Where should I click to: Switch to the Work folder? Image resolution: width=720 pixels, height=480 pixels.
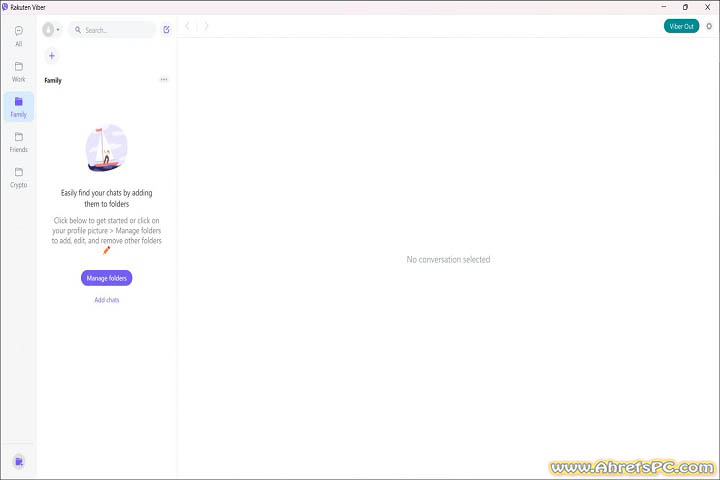(x=18, y=72)
